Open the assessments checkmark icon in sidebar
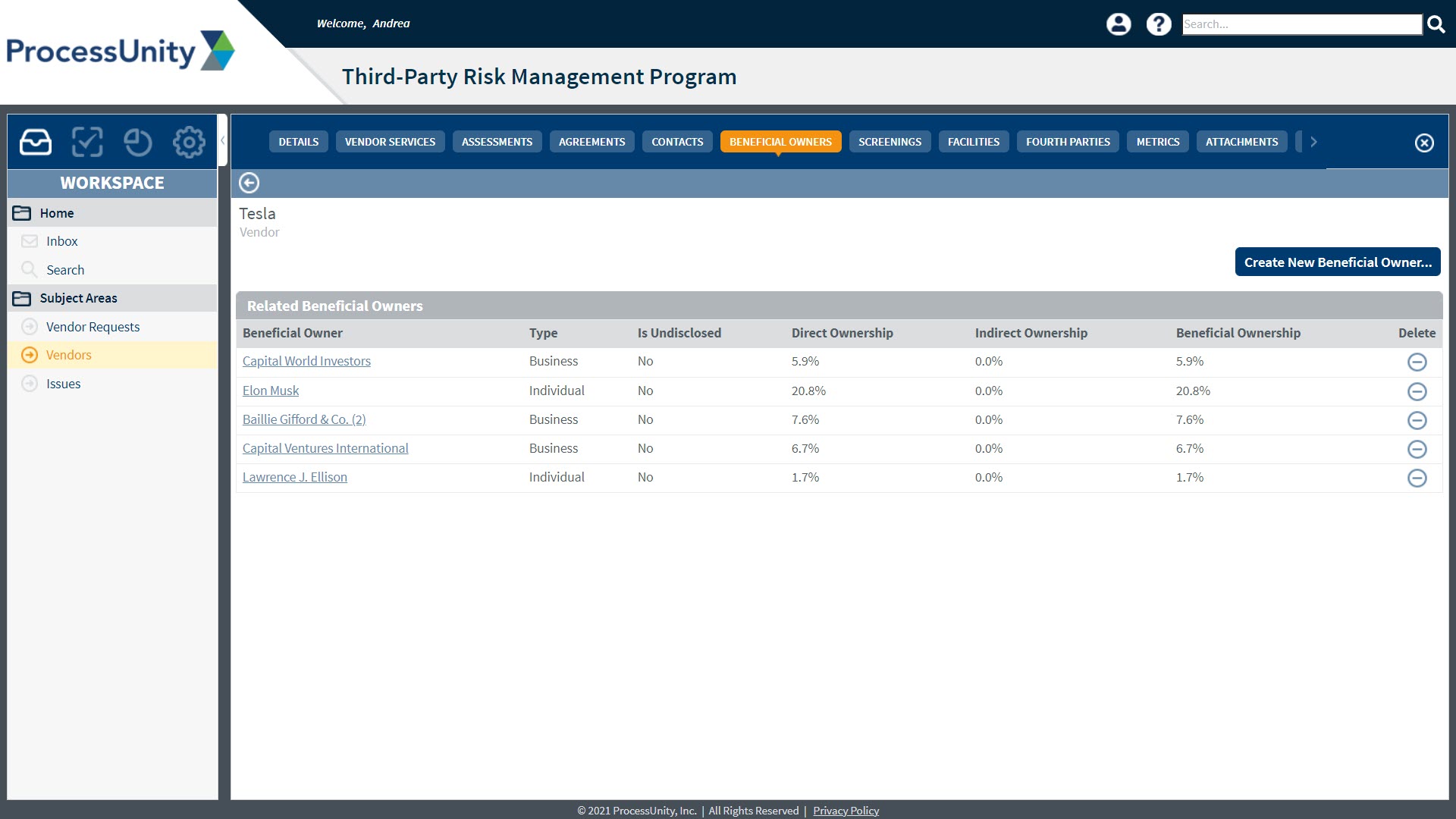Screen dimensions: 1456x819 [87, 142]
